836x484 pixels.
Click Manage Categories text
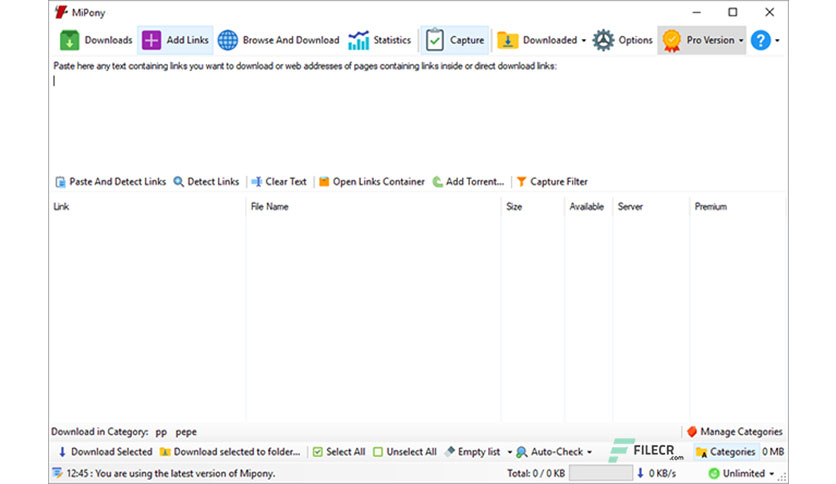click(741, 432)
